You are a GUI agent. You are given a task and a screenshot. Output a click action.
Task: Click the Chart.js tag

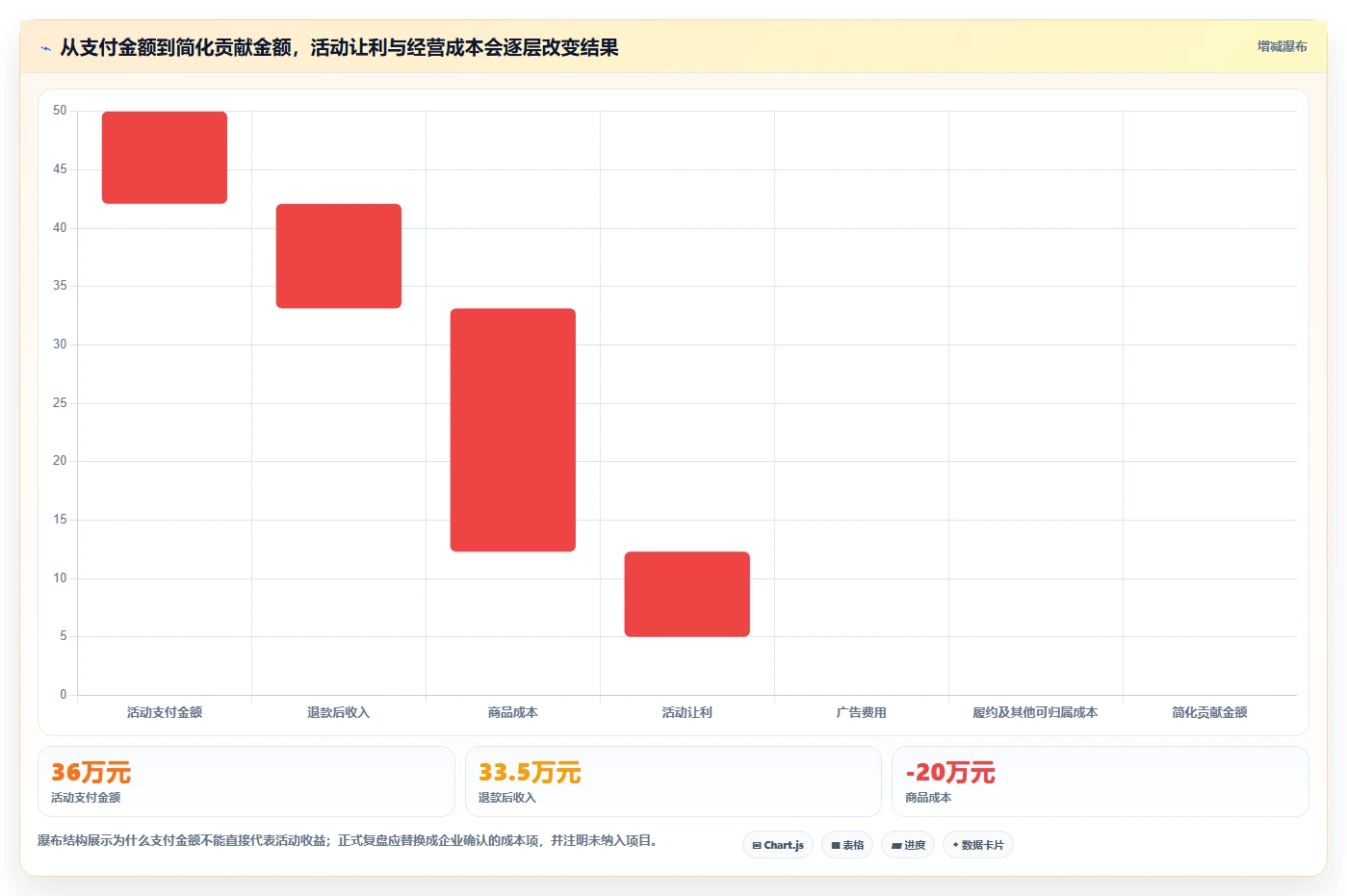pyautogui.click(x=778, y=845)
